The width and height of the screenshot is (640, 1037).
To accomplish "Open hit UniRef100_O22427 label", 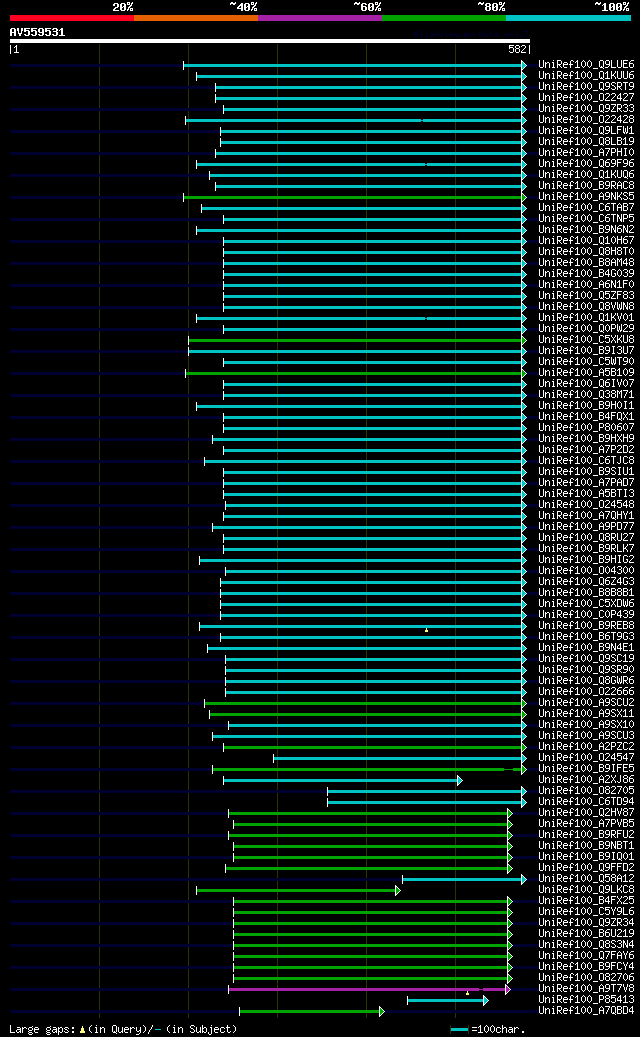I will click(586, 98).
